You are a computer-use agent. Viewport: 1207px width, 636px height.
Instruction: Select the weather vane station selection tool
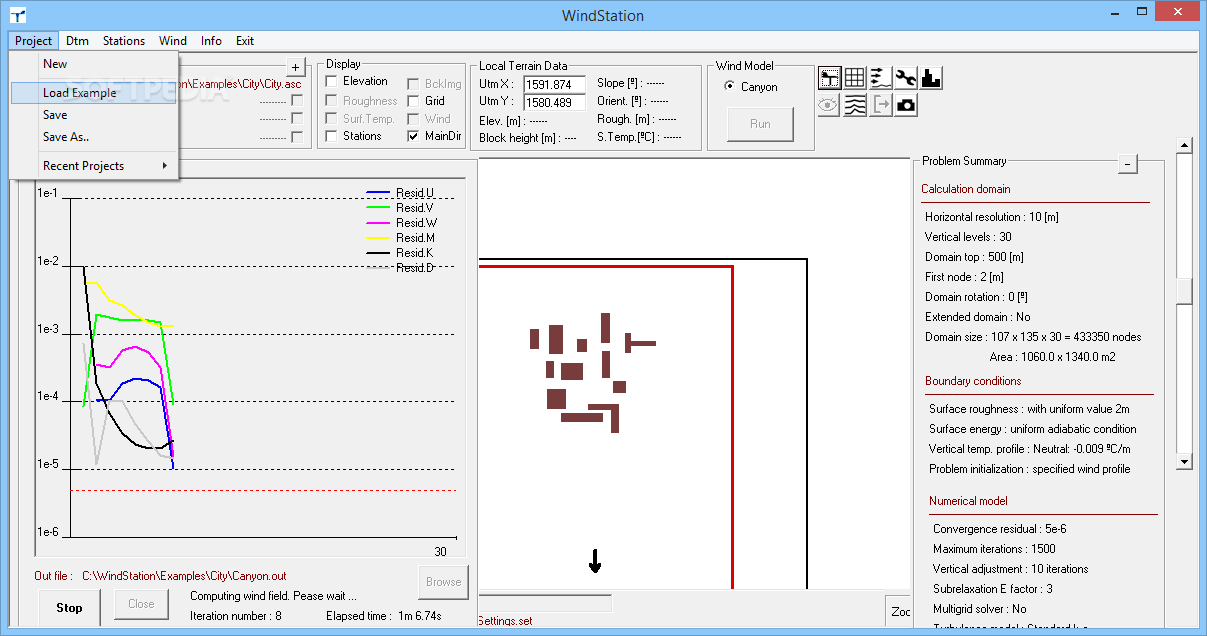[829, 78]
